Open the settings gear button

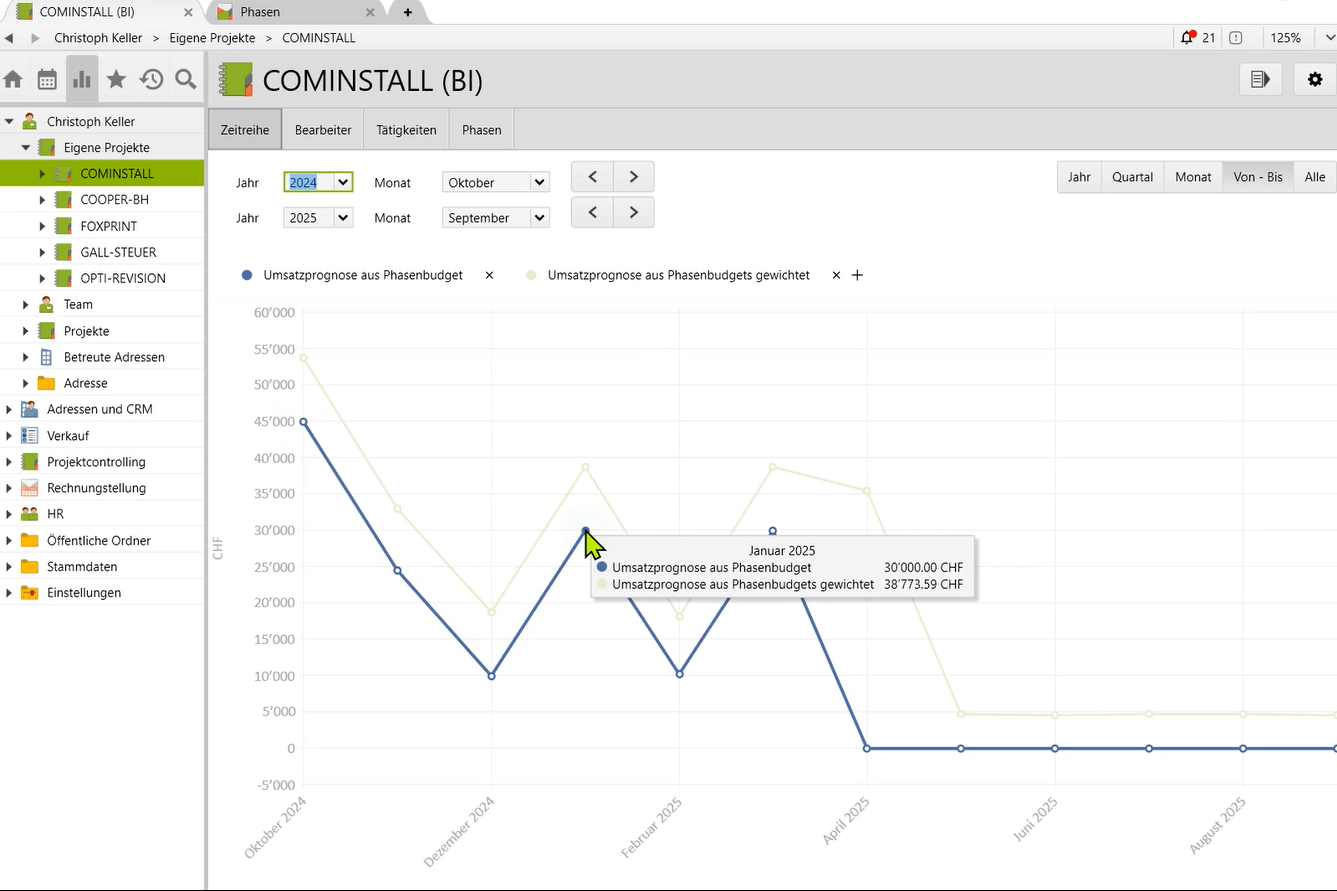(1315, 79)
